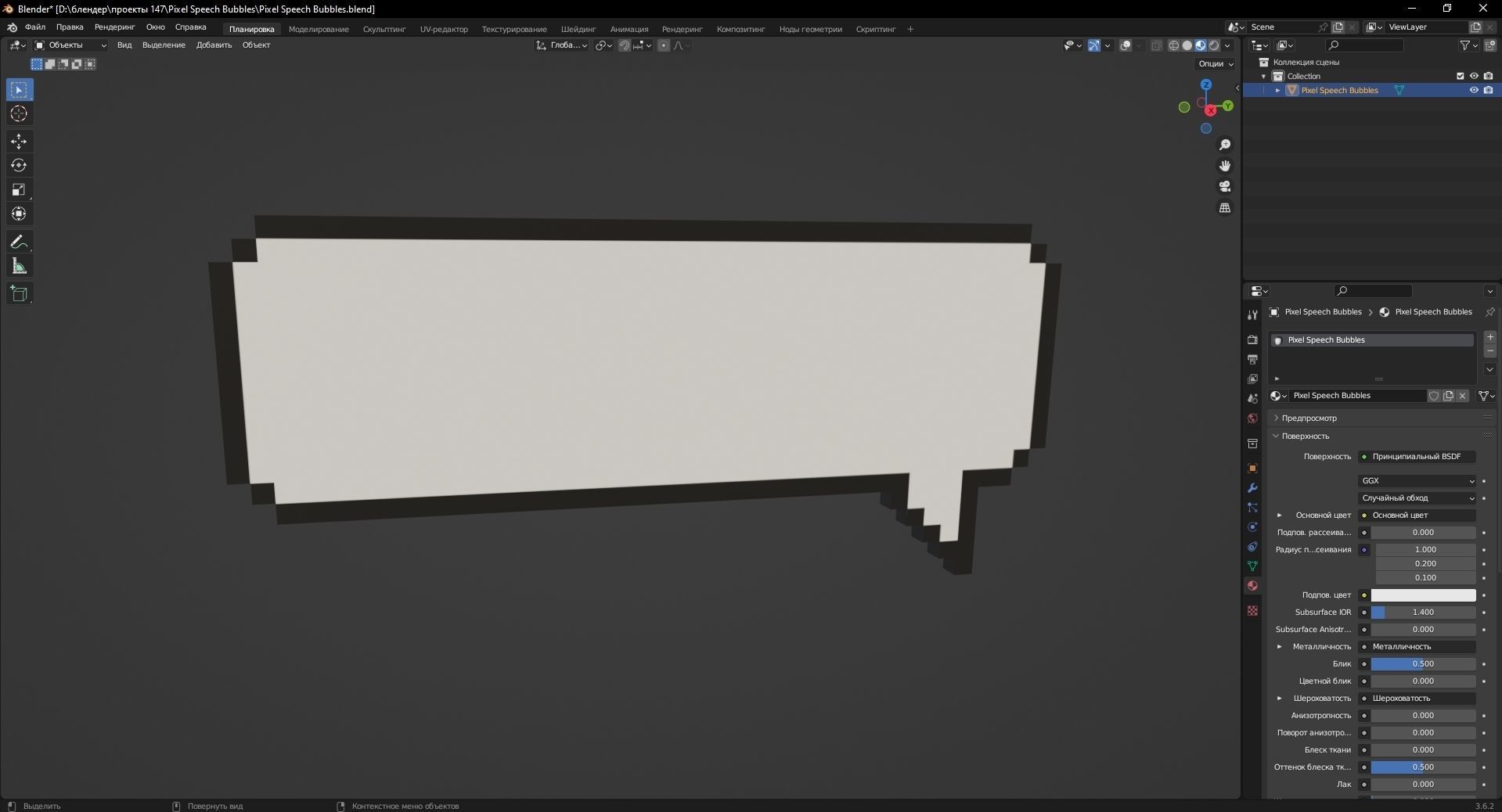Toggle gizmo display button

point(1094,45)
